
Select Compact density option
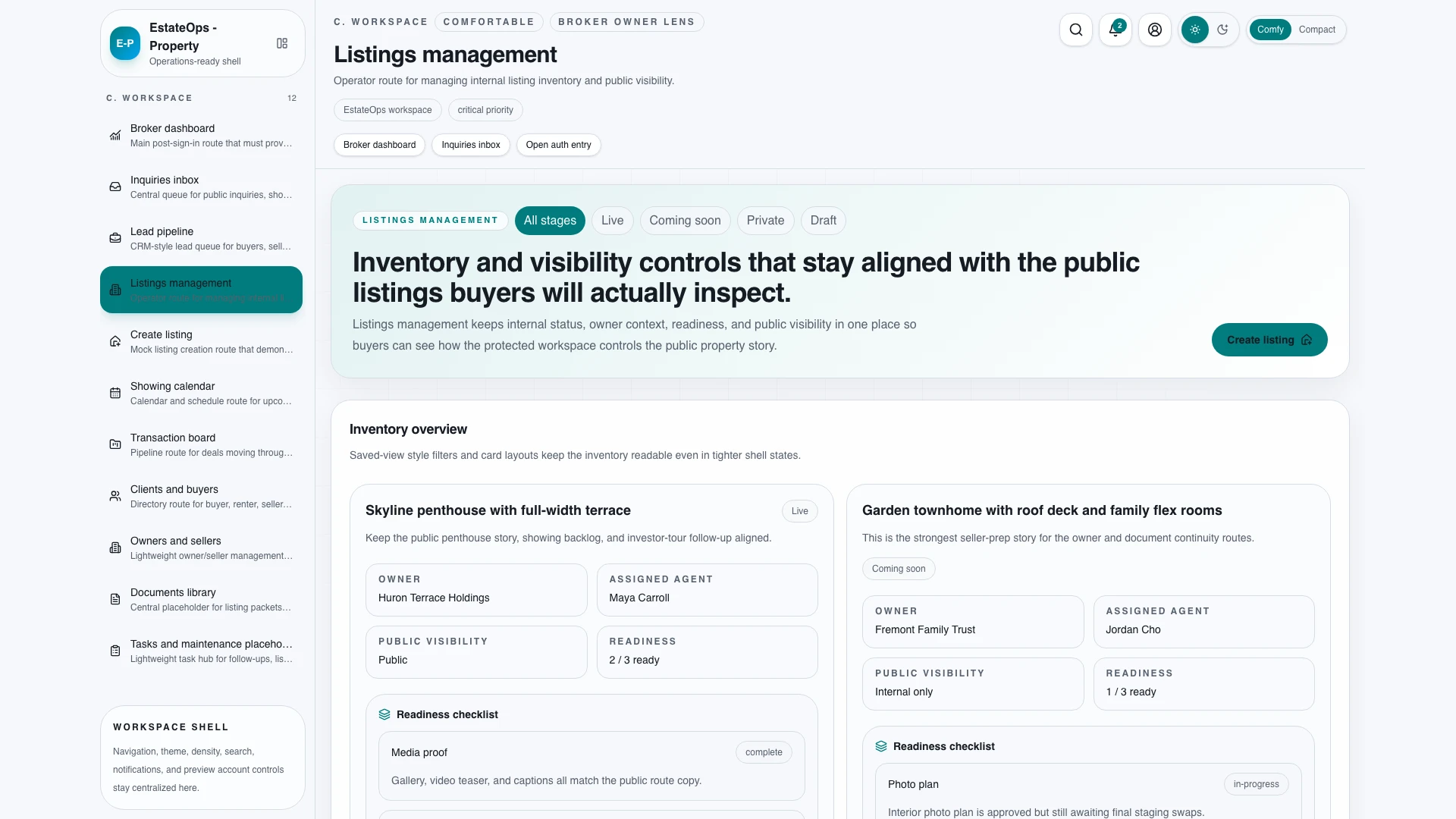tap(1316, 30)
